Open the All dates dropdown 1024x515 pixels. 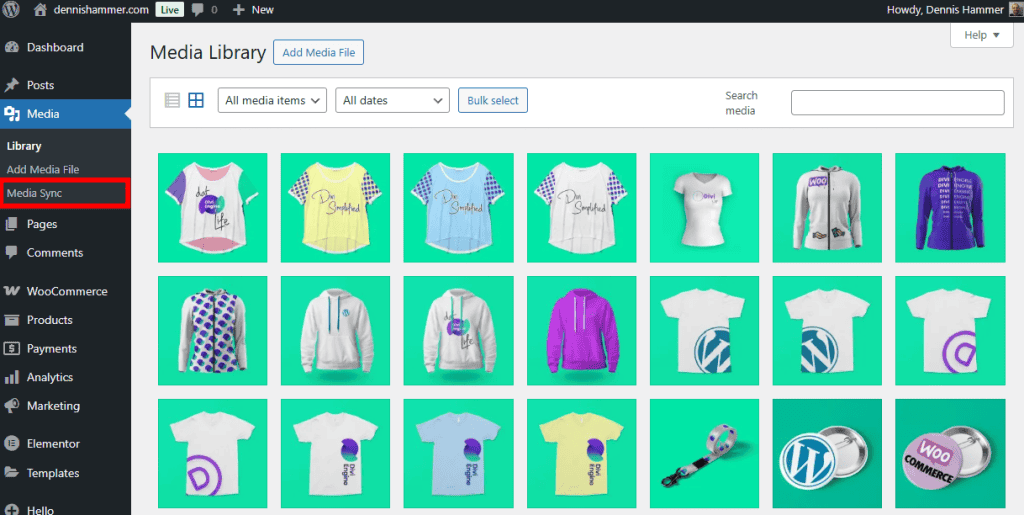coord(392,101)
